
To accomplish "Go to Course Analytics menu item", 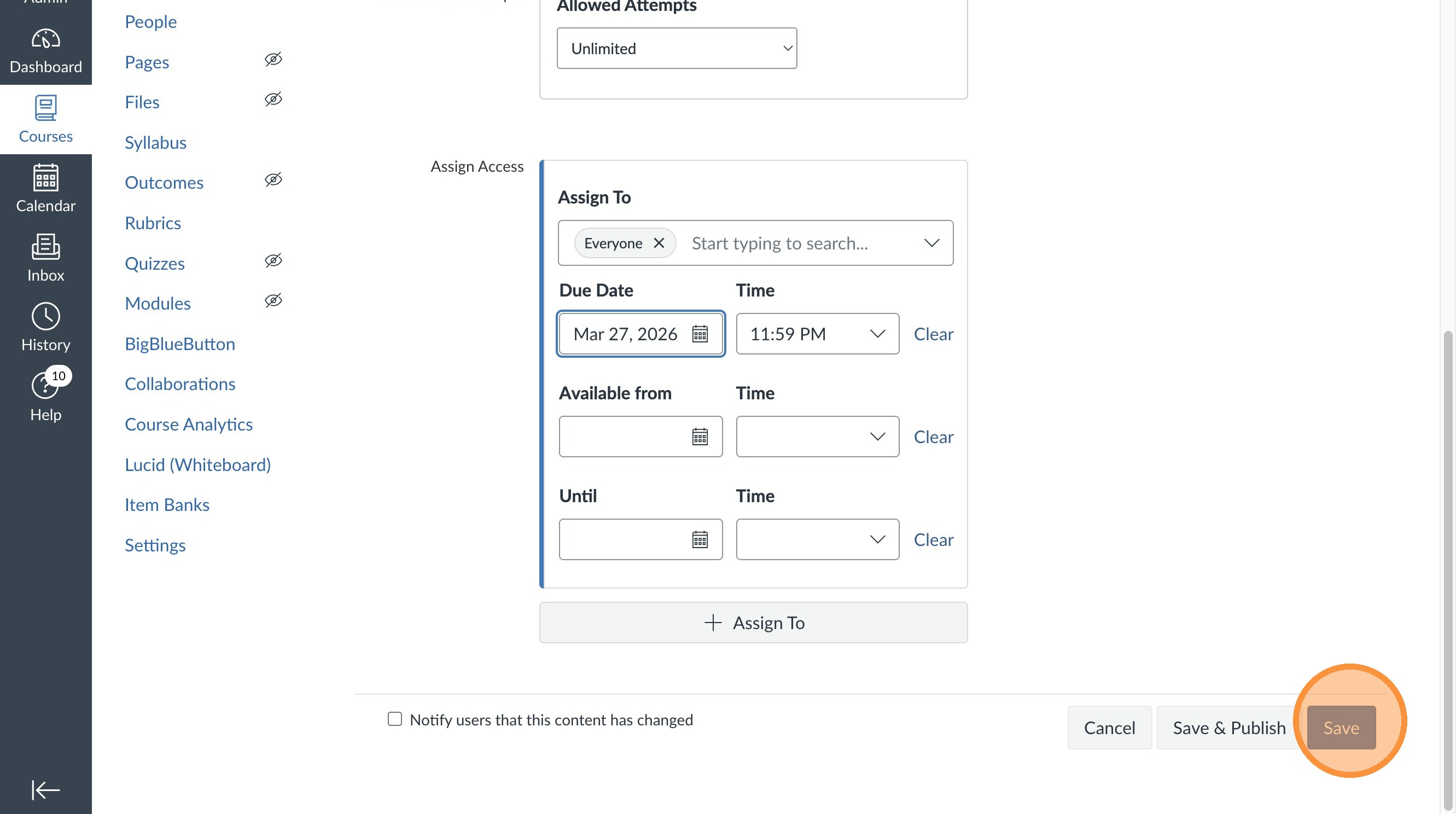I will [188, 424].
